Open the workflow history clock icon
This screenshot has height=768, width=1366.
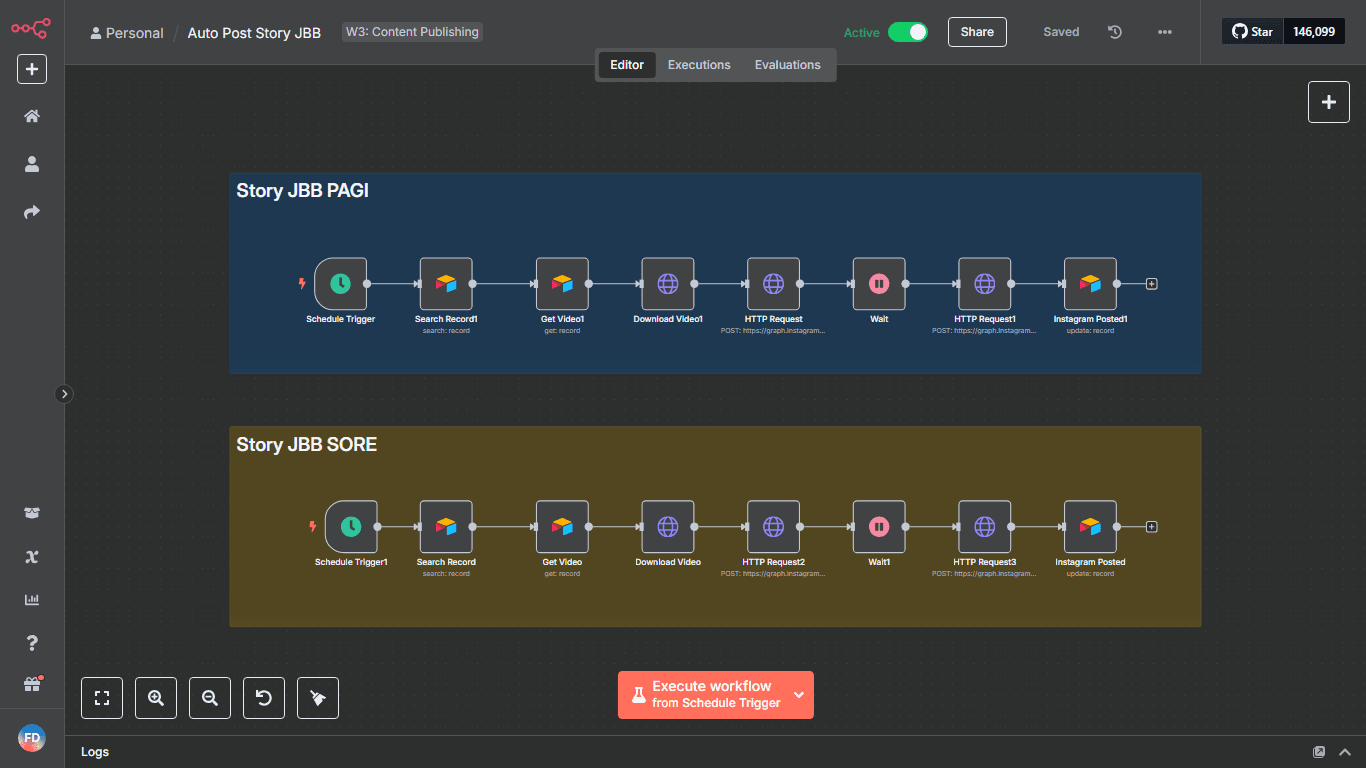click(x=1115, y=32)
